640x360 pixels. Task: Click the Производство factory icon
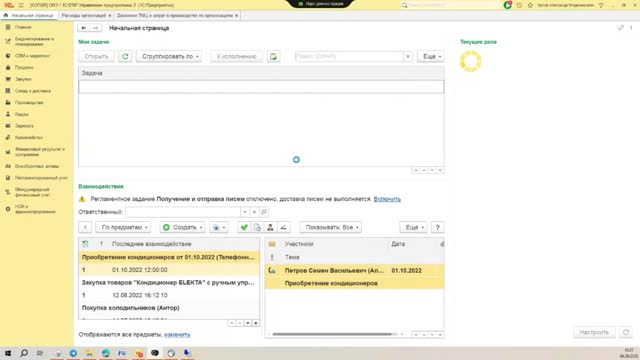point(8,102)
